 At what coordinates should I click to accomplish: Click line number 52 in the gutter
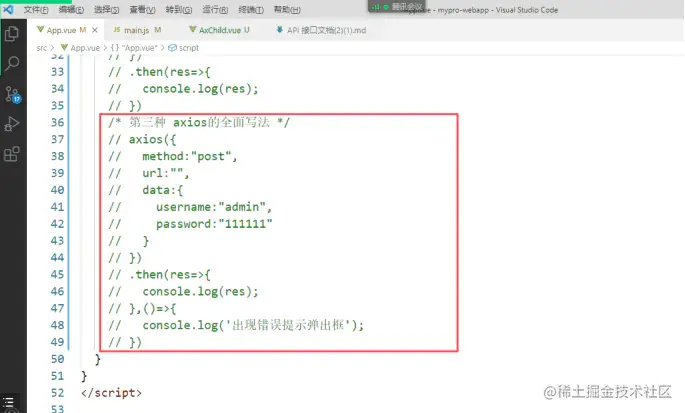[57, 393]
